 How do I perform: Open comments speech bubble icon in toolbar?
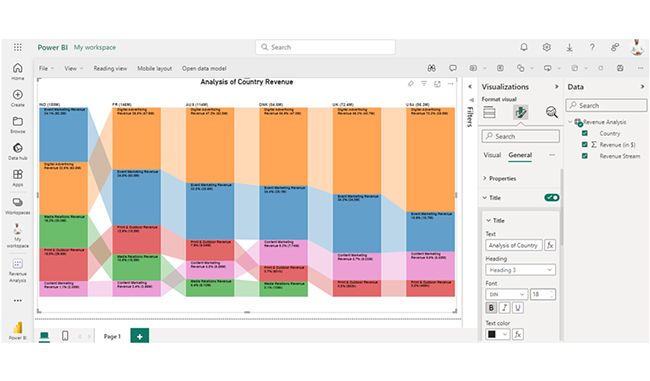[453, 68]
